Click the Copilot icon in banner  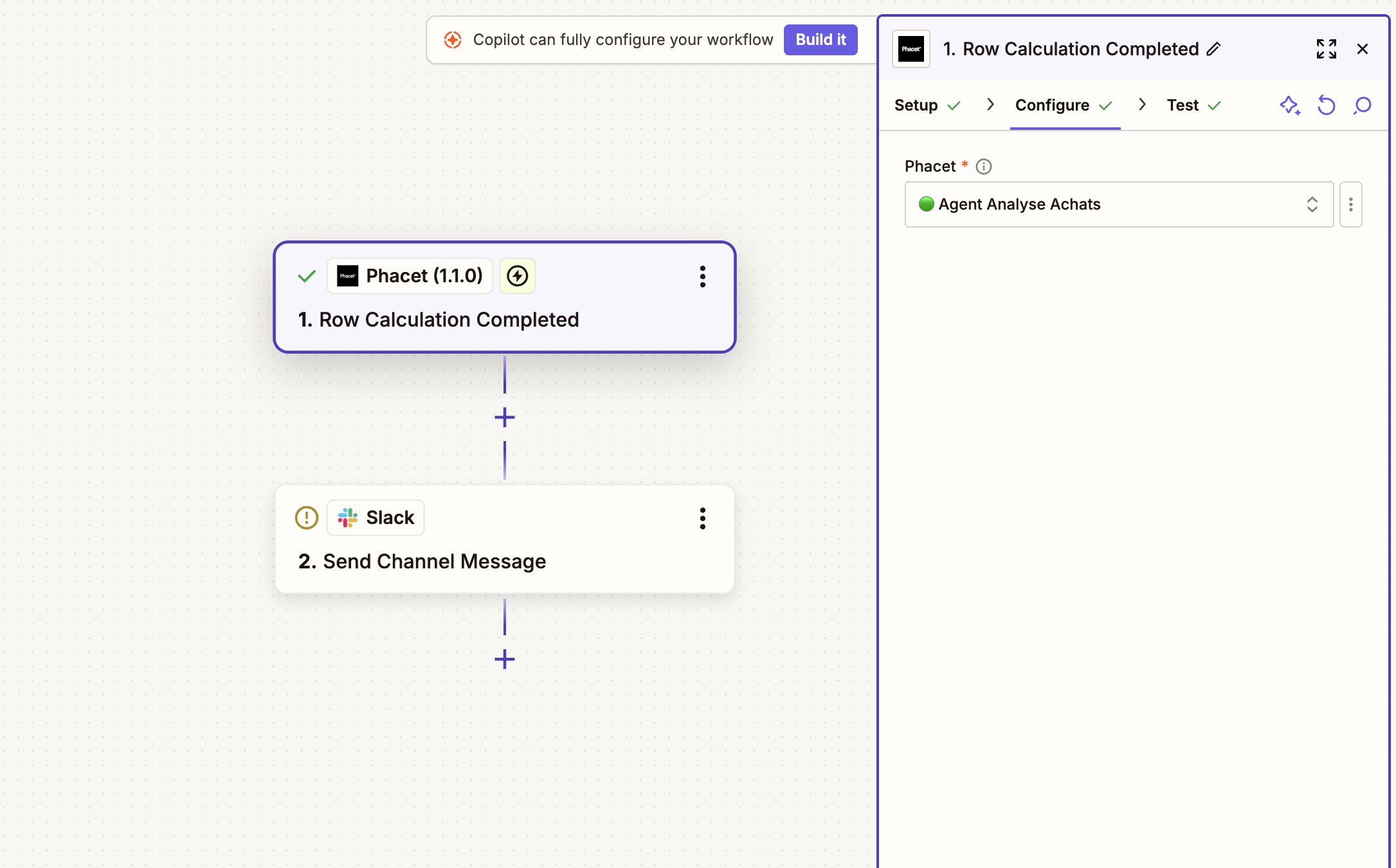pyautogui.click(x=453, y=40)
